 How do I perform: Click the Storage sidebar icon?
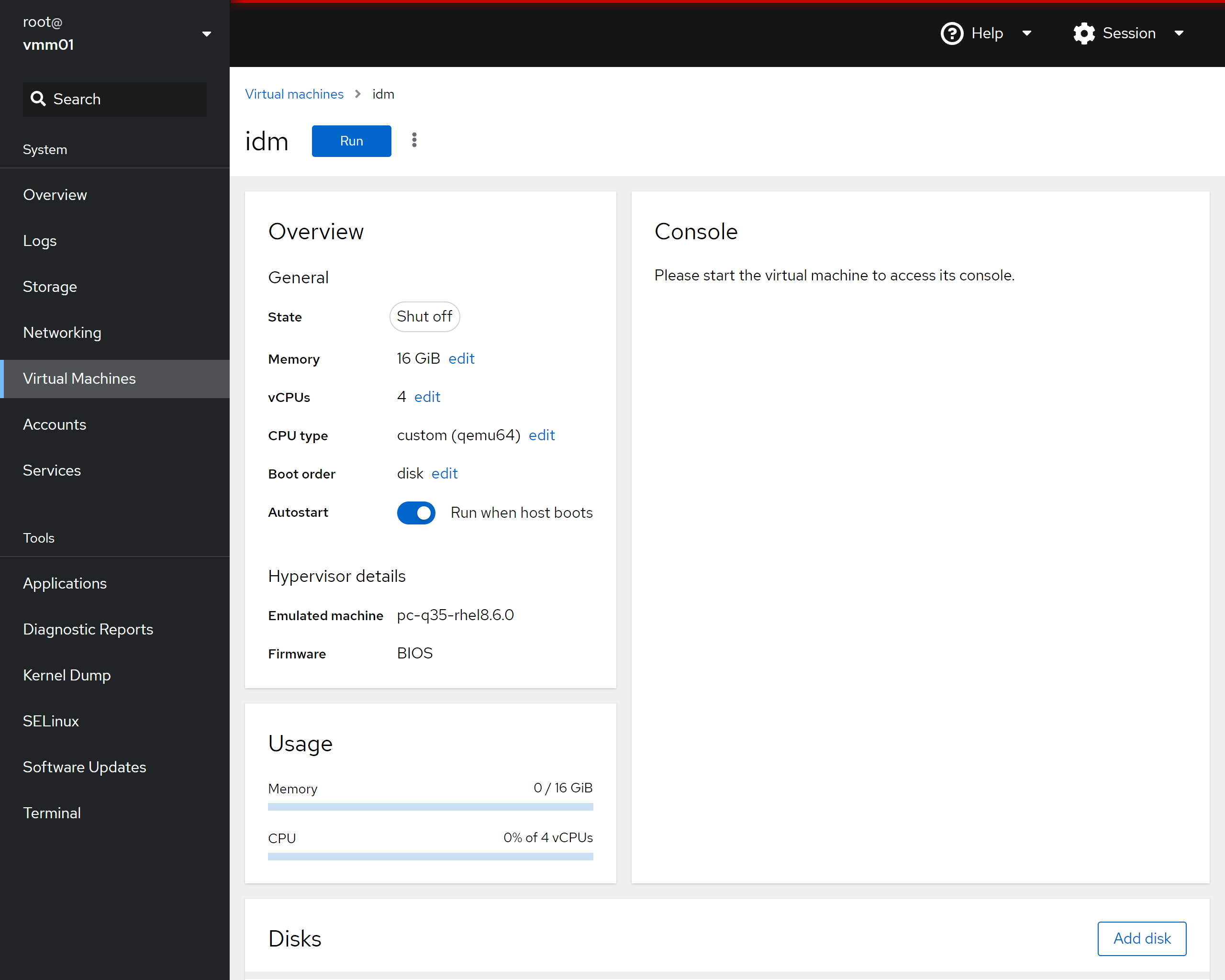pos(50,286)
